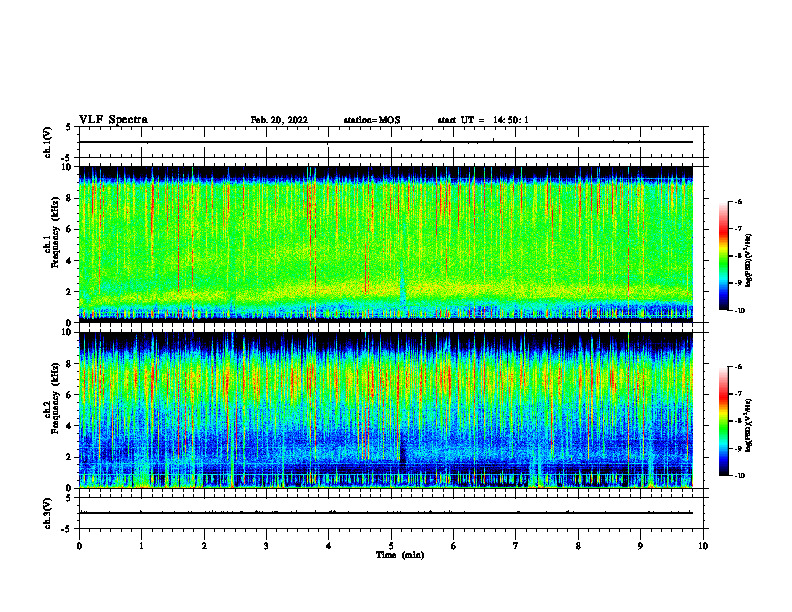Click the date text "Feb. 20, 2022"
Screen dimensions: 792x612
click(279, 120)
